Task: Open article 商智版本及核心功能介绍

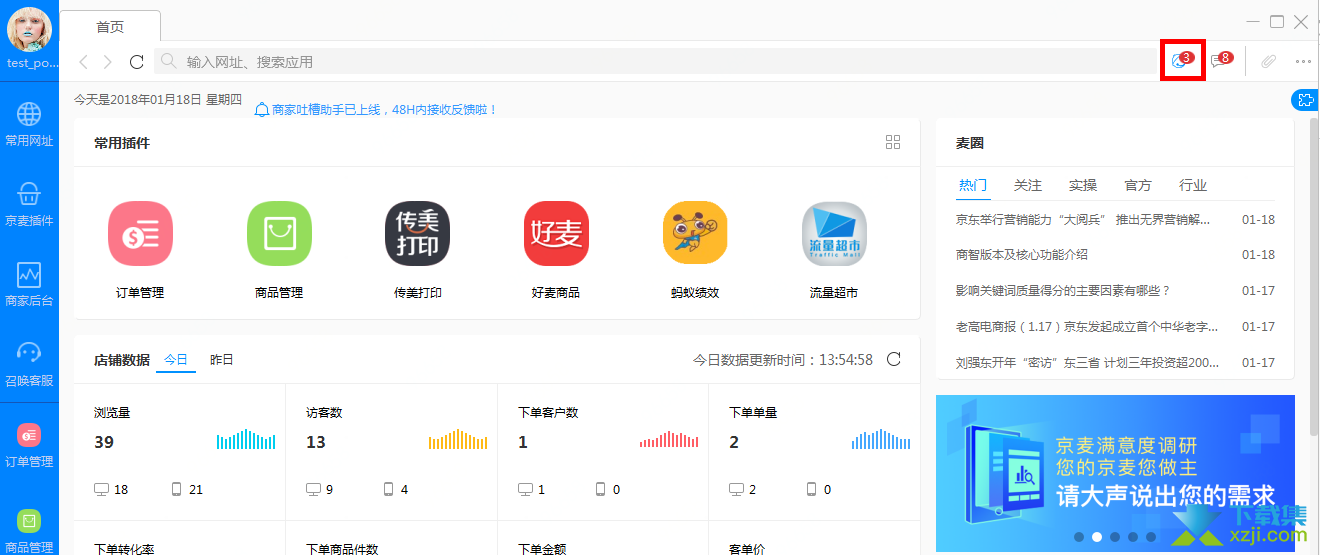Action: tap(1022, 255)
